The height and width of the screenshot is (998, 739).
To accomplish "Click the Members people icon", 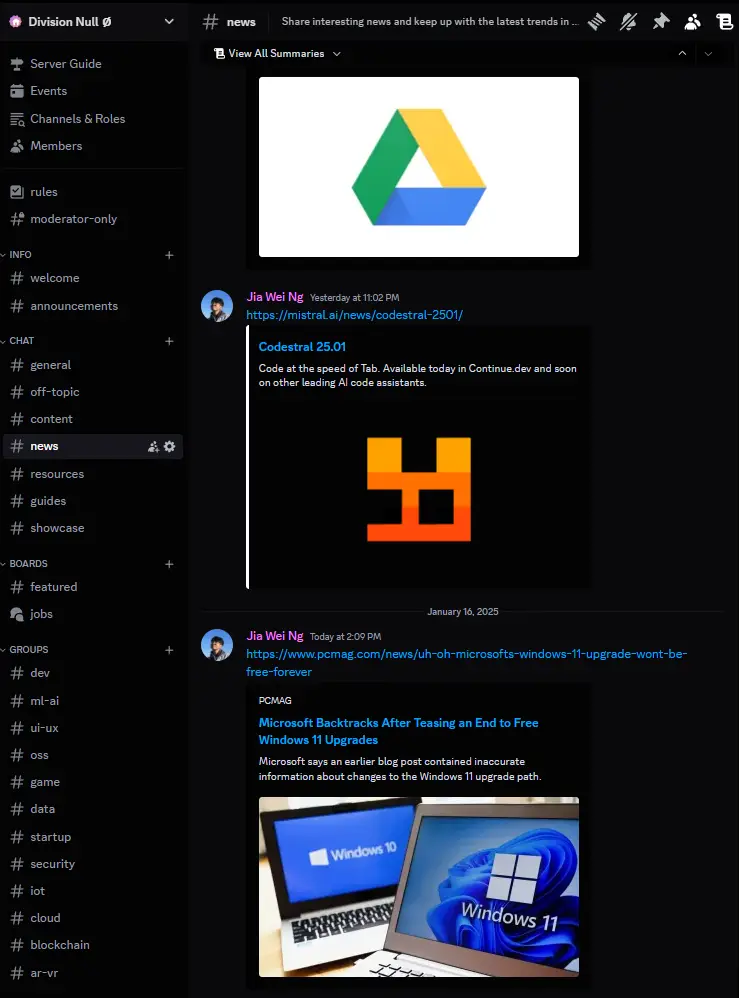I will (x=17, y=146).
